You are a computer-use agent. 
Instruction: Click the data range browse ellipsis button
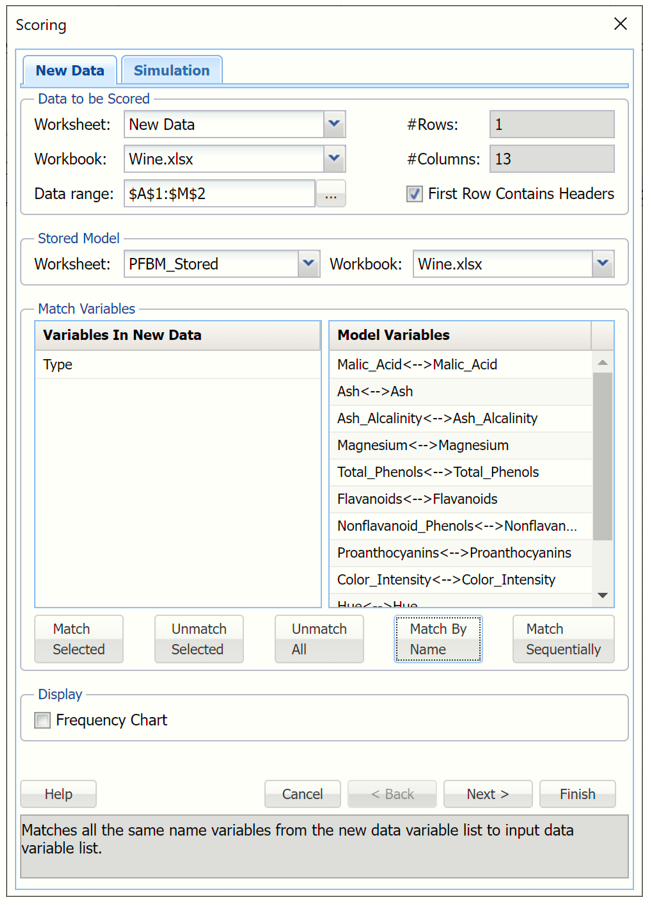pos(331,195)
